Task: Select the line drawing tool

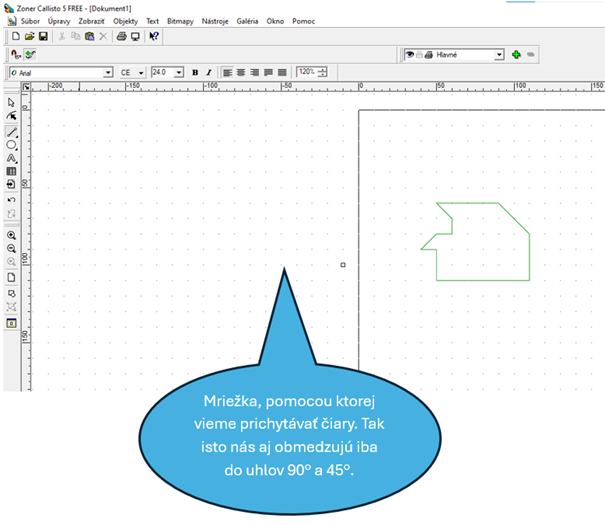Action: tap(11, 131)
